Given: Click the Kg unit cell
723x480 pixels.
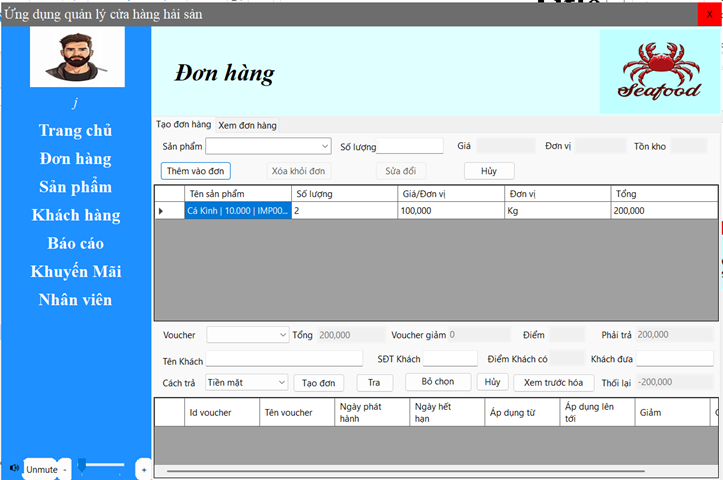Looking at the screenshot, I should (x=557, y=211).
